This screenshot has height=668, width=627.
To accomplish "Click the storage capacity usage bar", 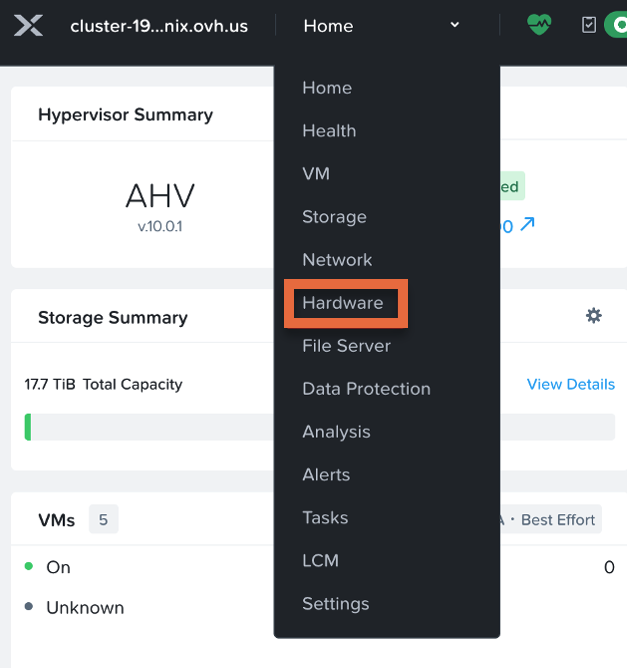I will click(x=319, y=427).
